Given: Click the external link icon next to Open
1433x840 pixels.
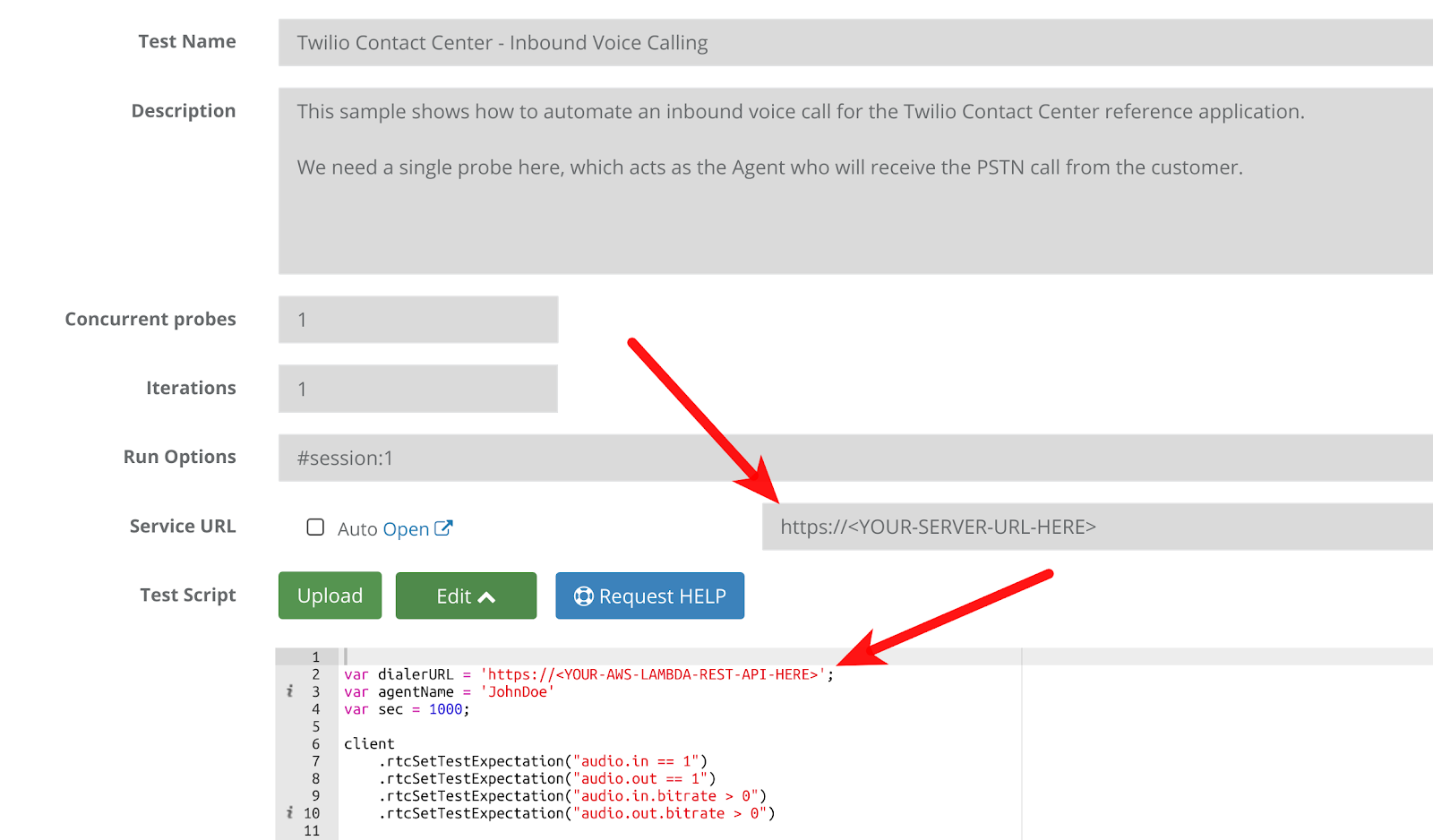Looking at the screenshot, I should point(443,528).
